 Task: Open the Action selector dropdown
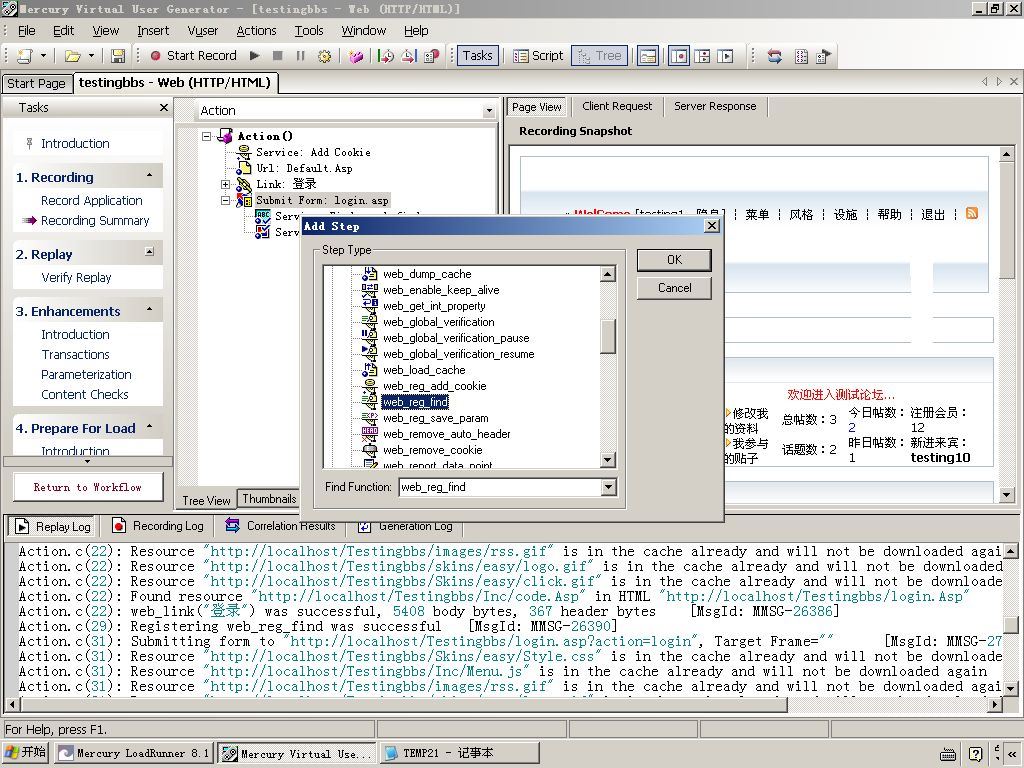coord(489,111)
